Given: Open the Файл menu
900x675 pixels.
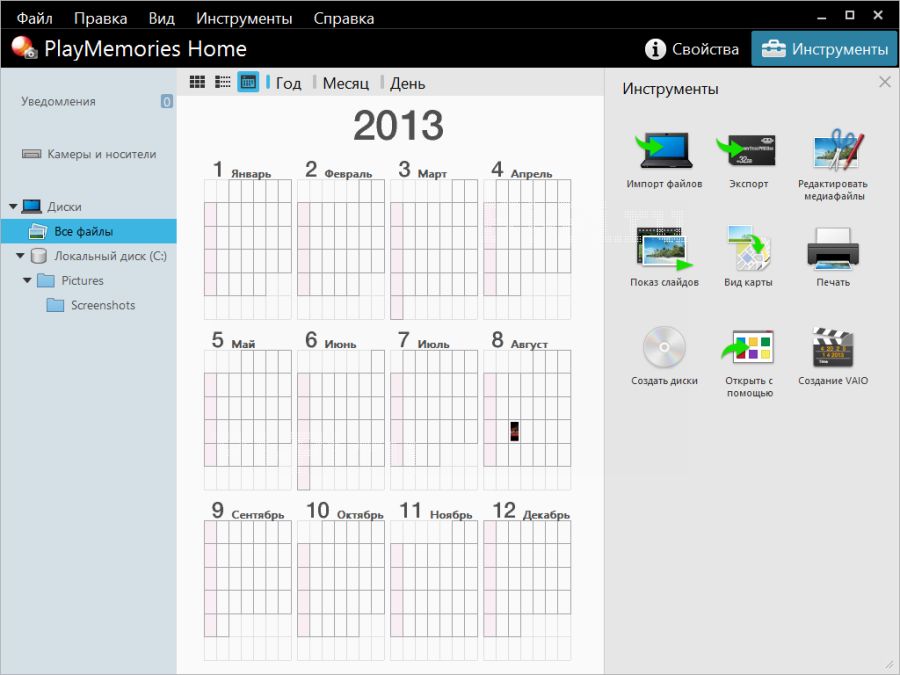Looking at the screenshot, I should tap(34, 18).
